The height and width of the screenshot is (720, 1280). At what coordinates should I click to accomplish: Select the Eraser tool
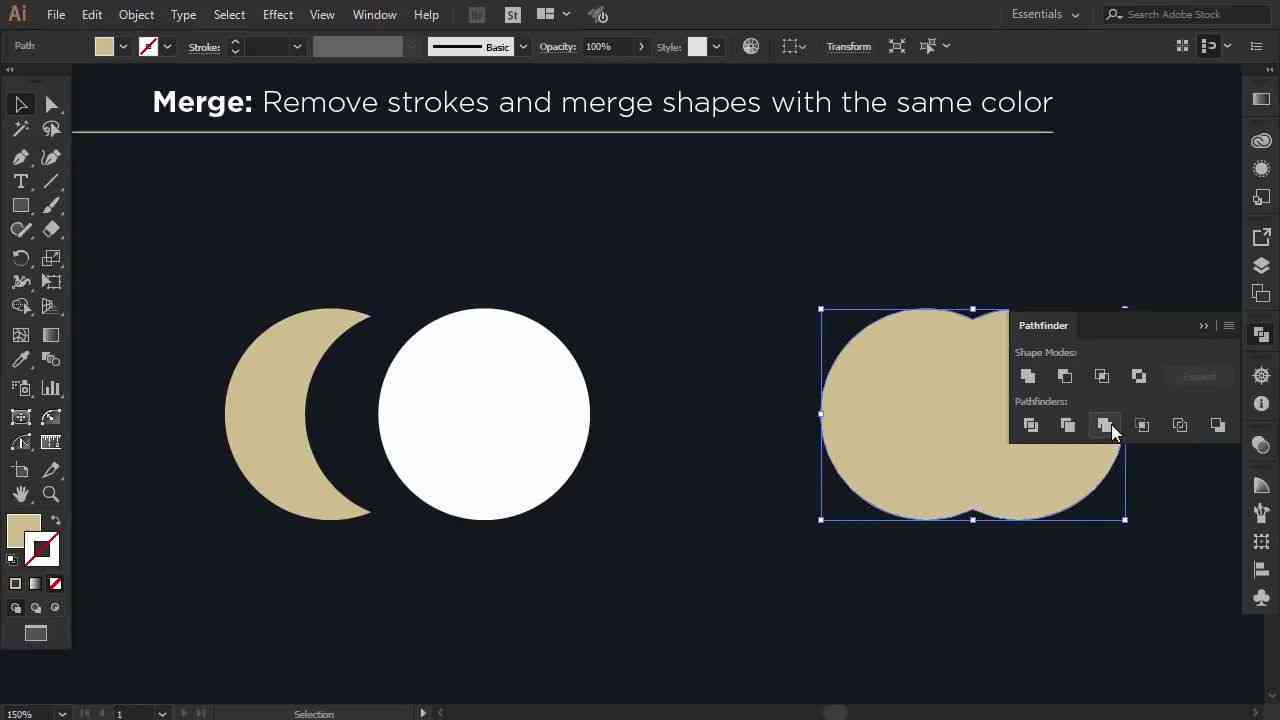(51, 229)
